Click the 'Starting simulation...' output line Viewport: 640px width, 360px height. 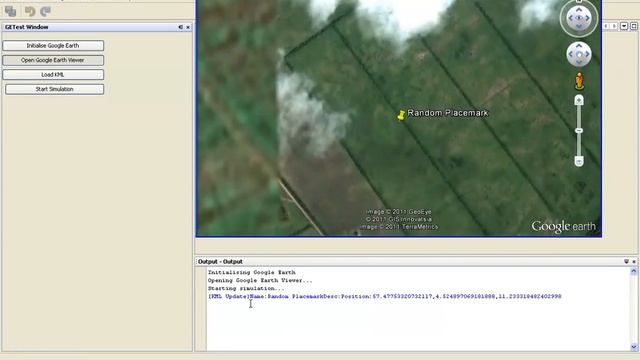(246, 288)
